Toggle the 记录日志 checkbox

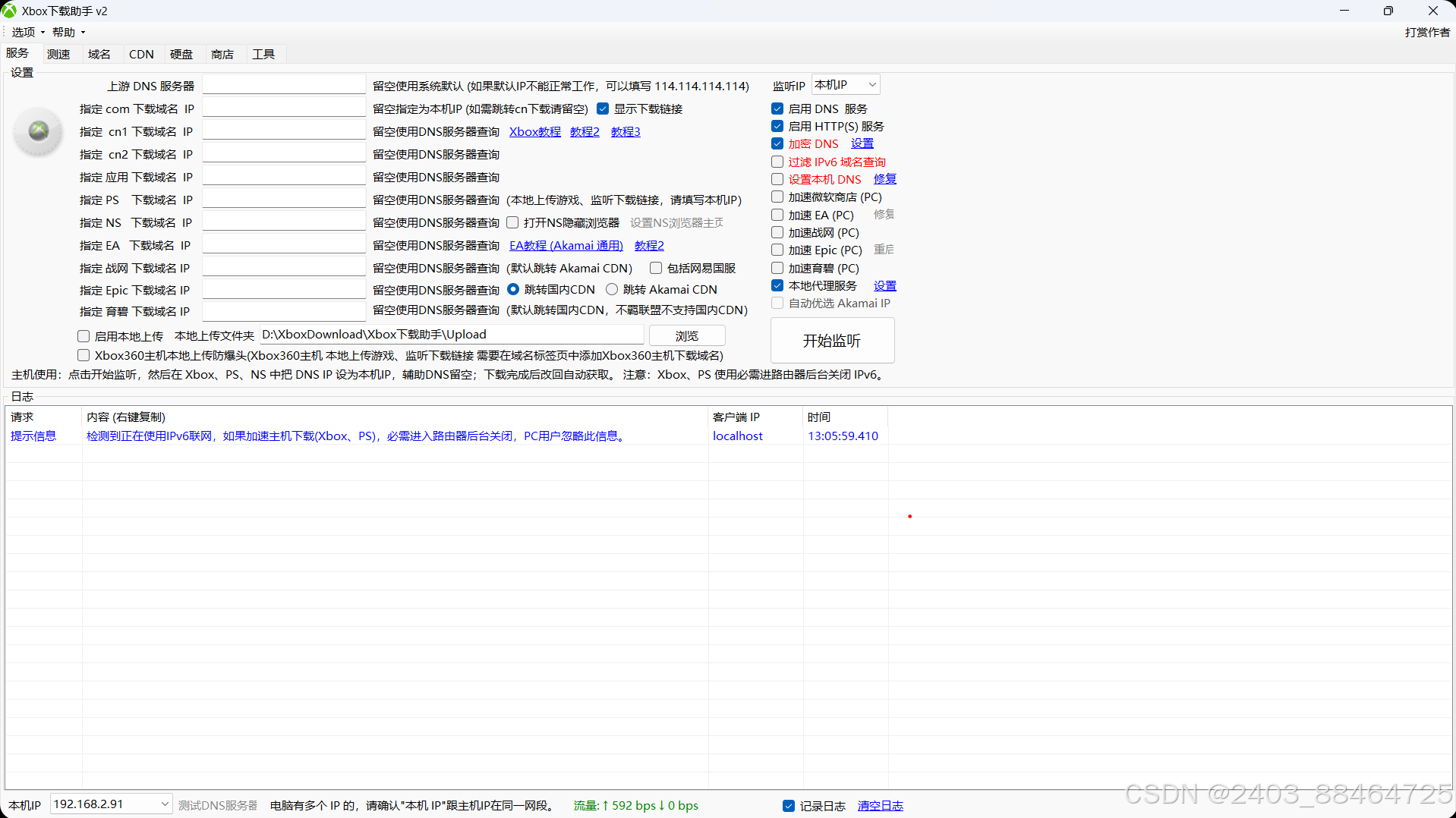[x=789, y=806]
